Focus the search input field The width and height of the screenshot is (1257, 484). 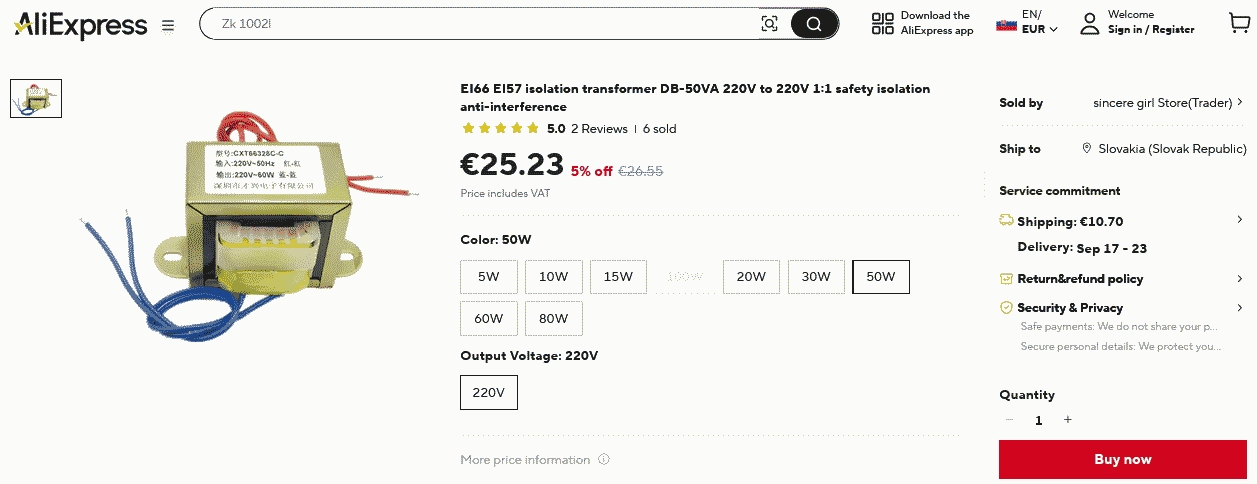click(480, 23)
